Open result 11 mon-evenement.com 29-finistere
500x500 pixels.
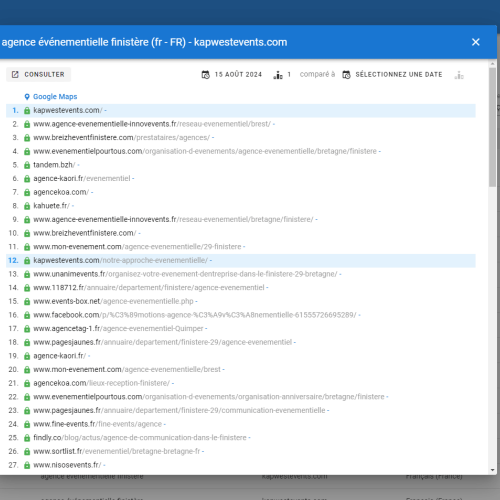point(137,247)
